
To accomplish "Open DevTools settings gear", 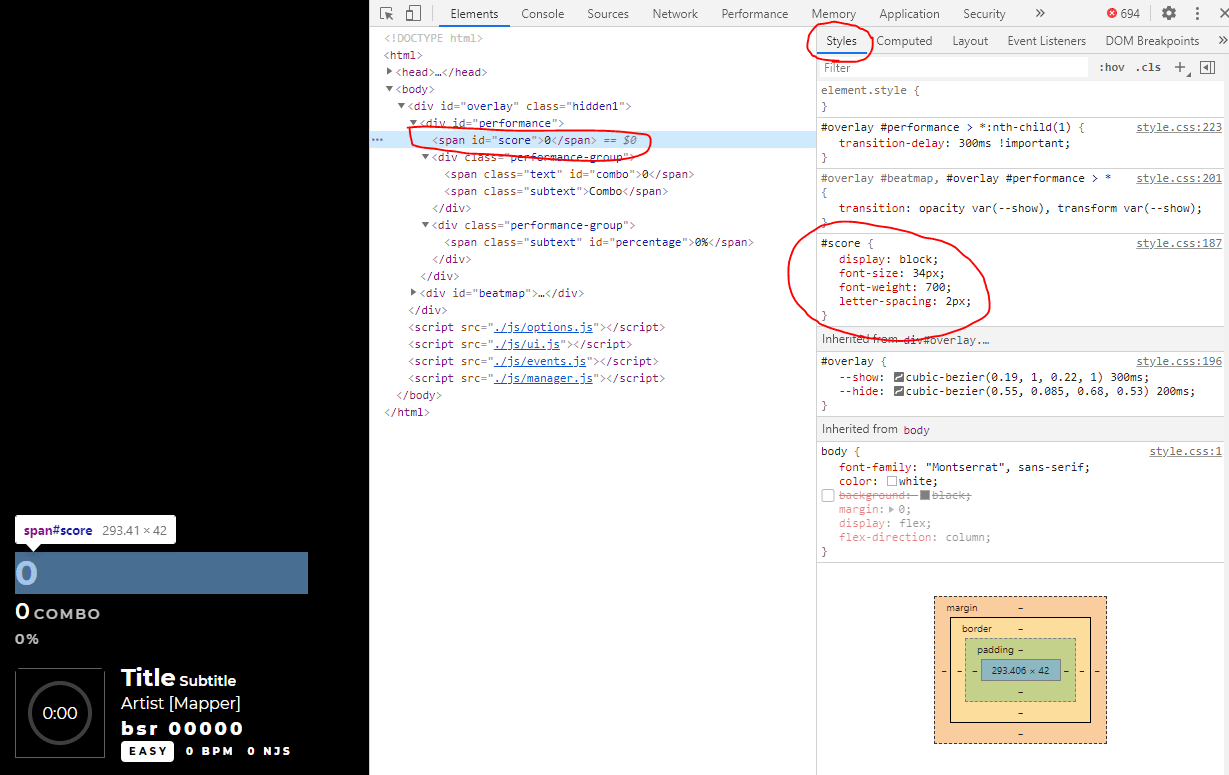I will (x=1168, y=14).
